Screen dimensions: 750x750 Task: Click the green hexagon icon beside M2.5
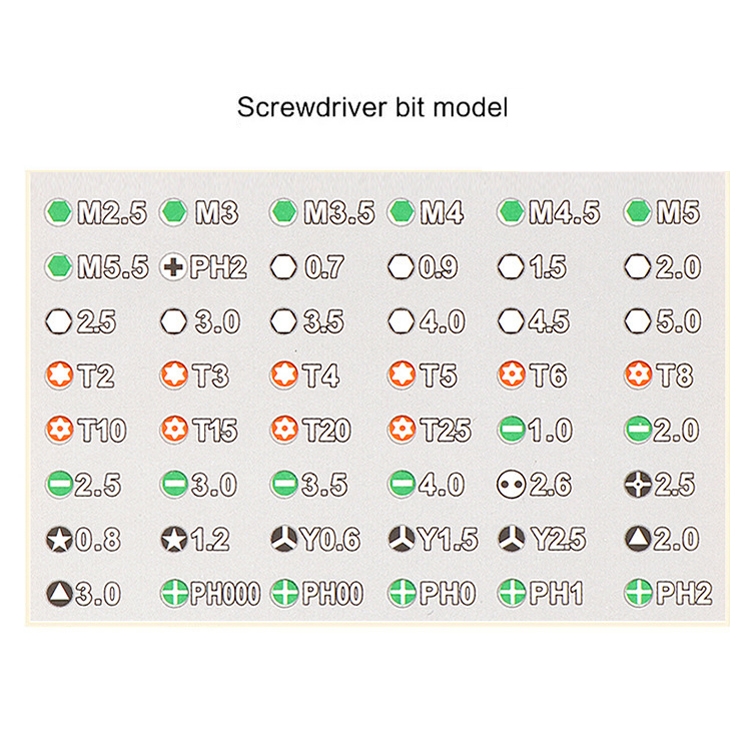pos(59,212)
